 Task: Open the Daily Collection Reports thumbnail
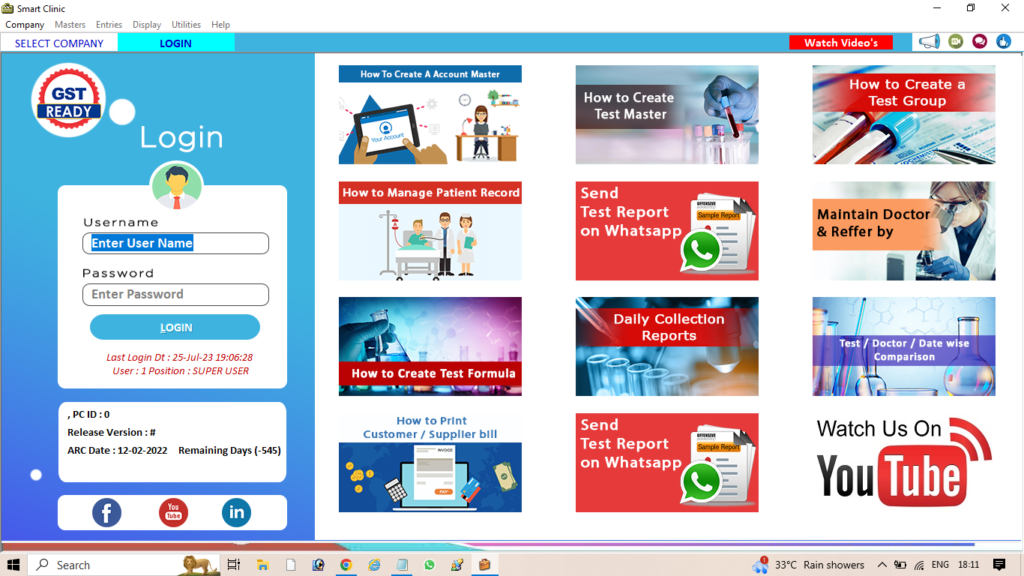click(x=667, y=346)
